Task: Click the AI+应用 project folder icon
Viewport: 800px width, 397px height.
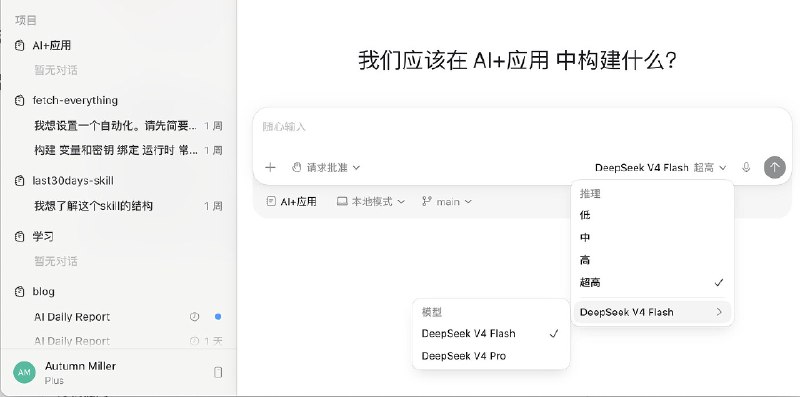Action: [x=19, y=45]
